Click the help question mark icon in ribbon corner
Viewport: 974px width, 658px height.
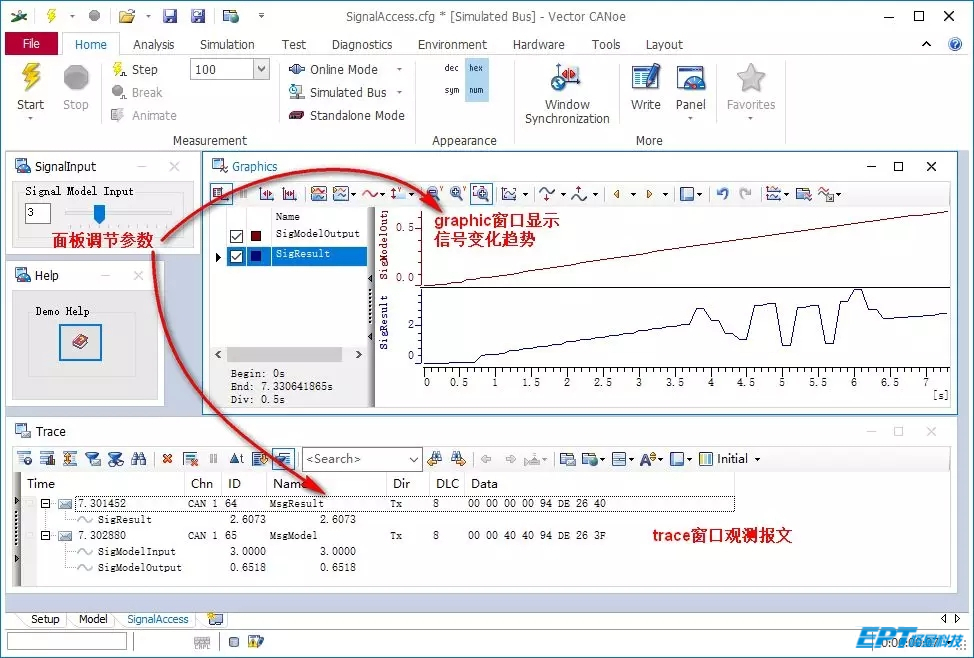[x=955, y=44]
